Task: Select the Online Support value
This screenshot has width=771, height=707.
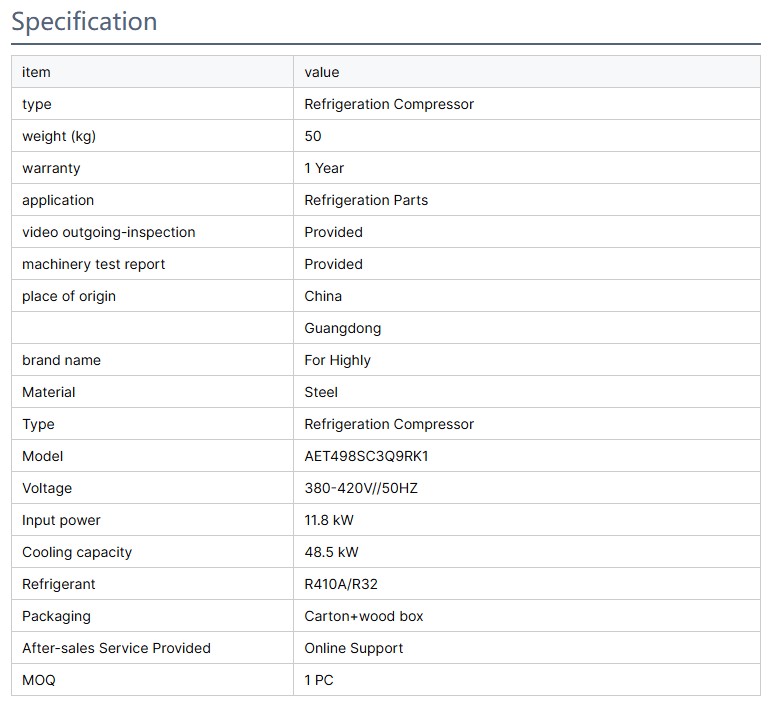Action: 354,648
